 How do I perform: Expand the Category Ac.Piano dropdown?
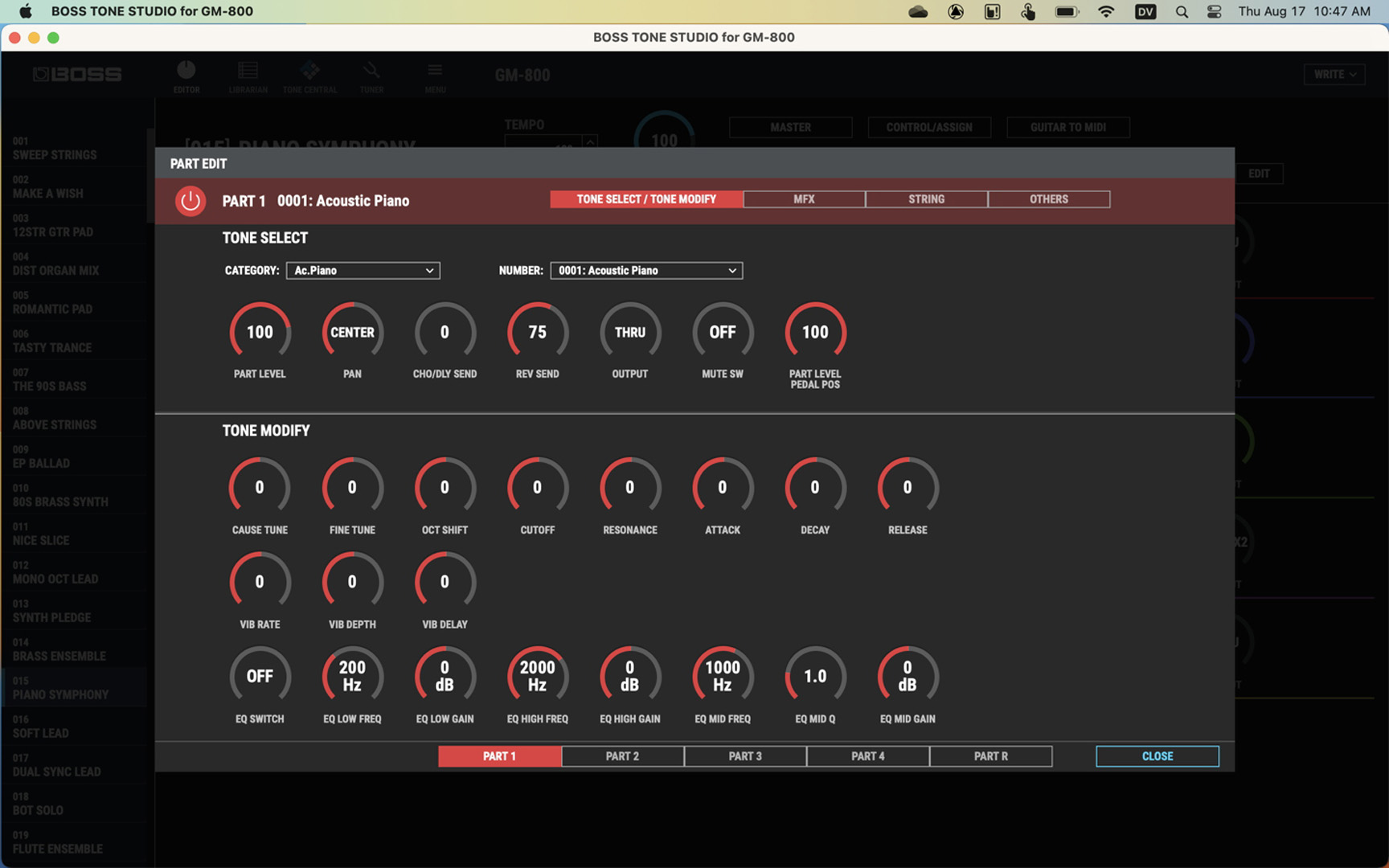pos(363,271)
